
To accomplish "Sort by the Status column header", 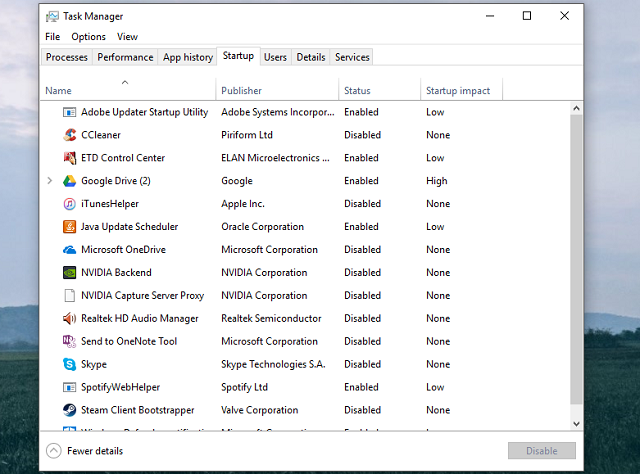I will tap(380, 89).
